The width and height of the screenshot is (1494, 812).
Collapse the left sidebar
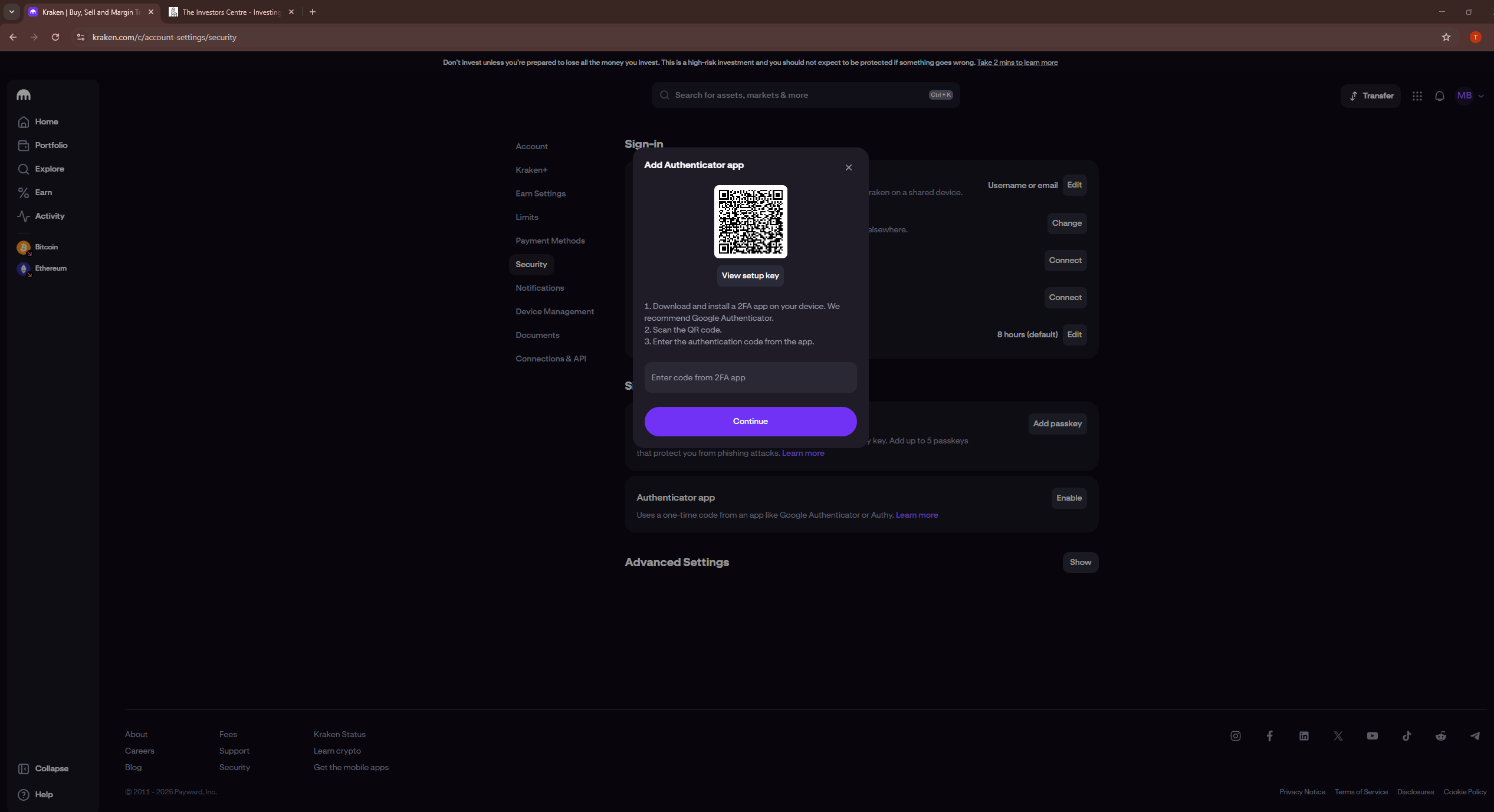44,768
